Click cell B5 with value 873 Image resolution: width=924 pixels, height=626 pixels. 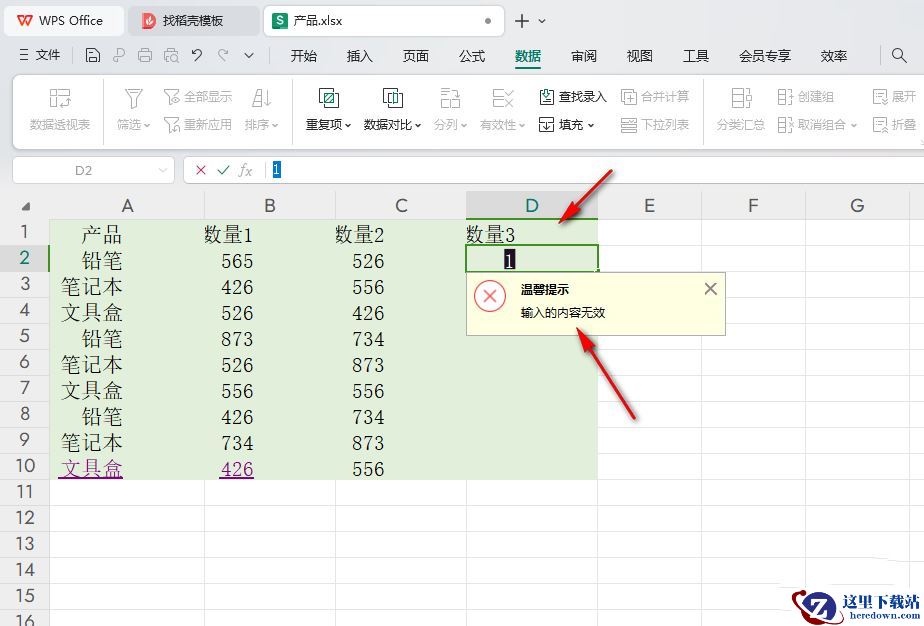[x=269, y=338]
